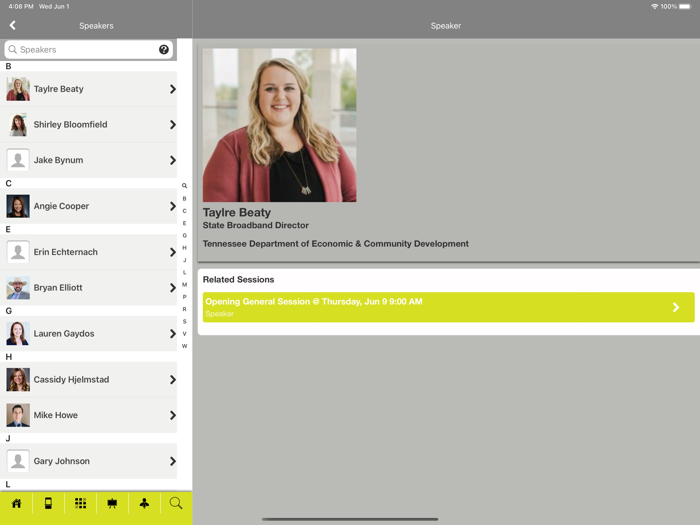This screenshot has height=525, width=700.
Task: Open Shirley Bloomfield's row chevron
Action: point(173,125)
